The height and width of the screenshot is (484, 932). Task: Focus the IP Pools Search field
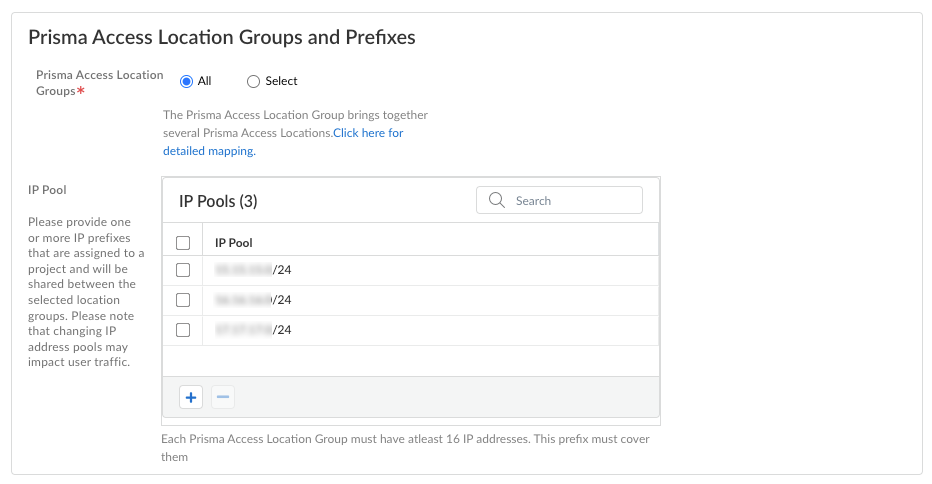572,200
